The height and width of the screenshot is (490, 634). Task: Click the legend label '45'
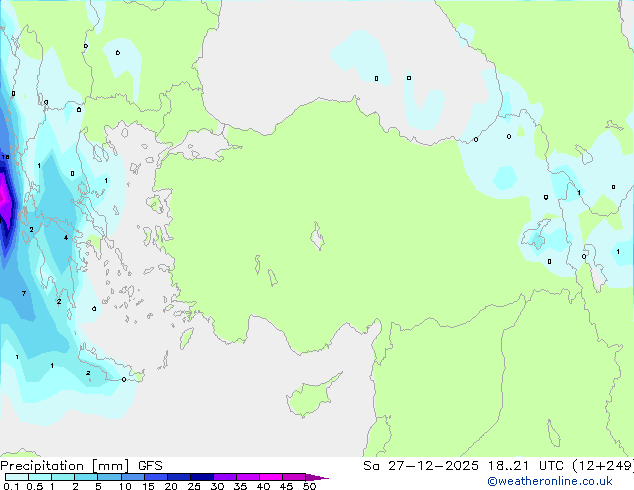(286, 486)
